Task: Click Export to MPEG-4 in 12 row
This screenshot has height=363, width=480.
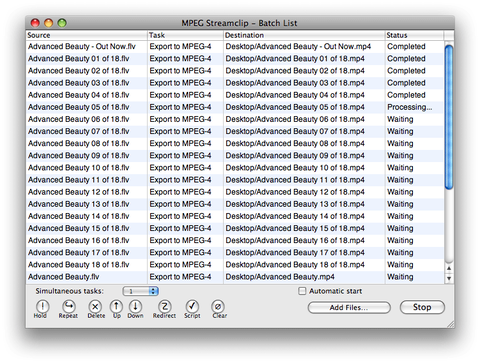Action: pyautogui.click(x=180, y=192)
